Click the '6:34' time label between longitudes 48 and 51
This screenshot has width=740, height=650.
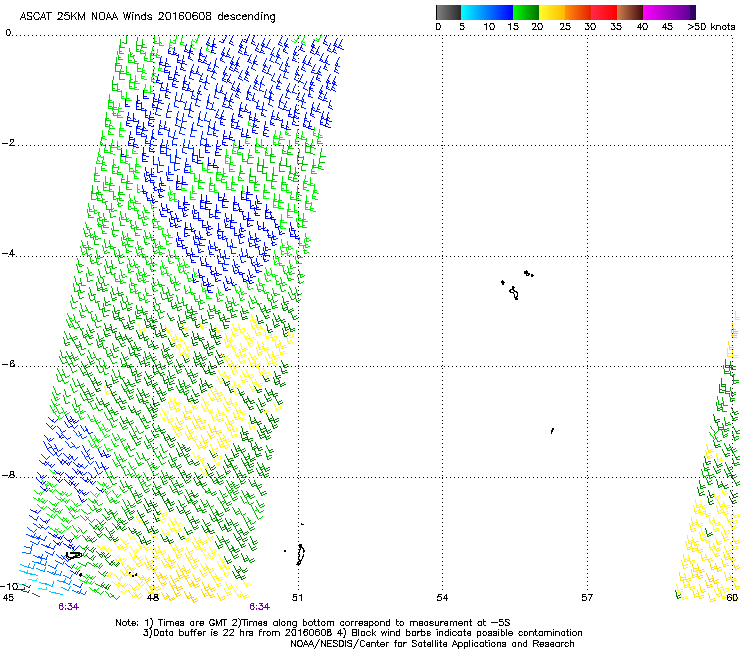260,607
